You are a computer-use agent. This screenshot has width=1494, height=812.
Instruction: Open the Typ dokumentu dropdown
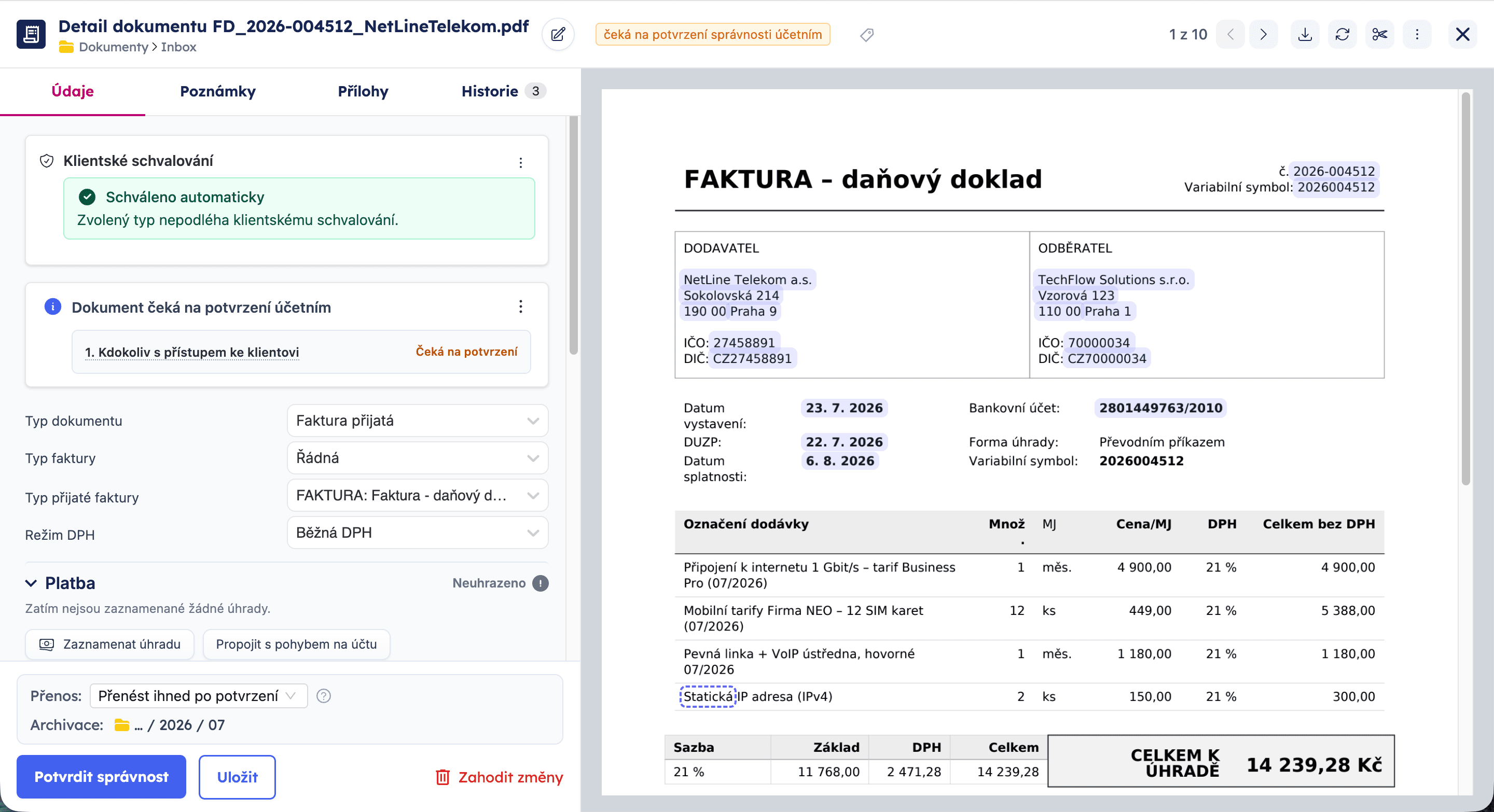(x=417, y=420)
